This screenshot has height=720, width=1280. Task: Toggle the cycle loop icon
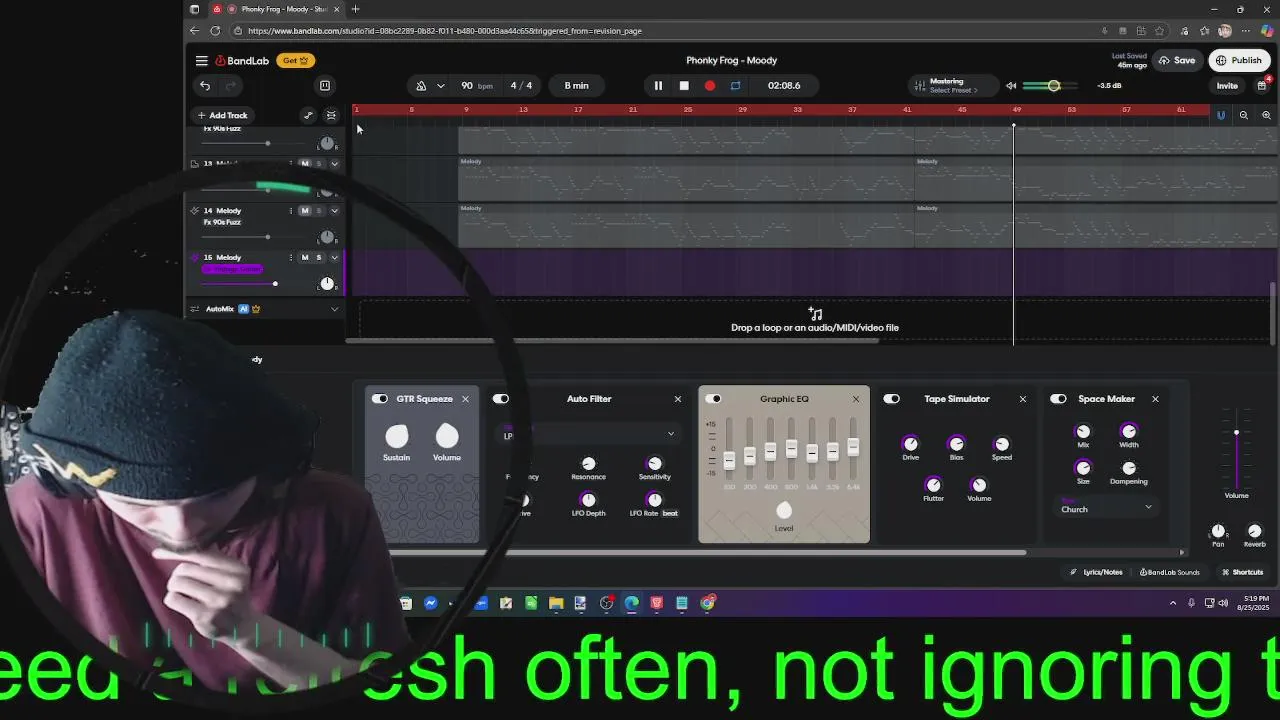click(735, 86)
